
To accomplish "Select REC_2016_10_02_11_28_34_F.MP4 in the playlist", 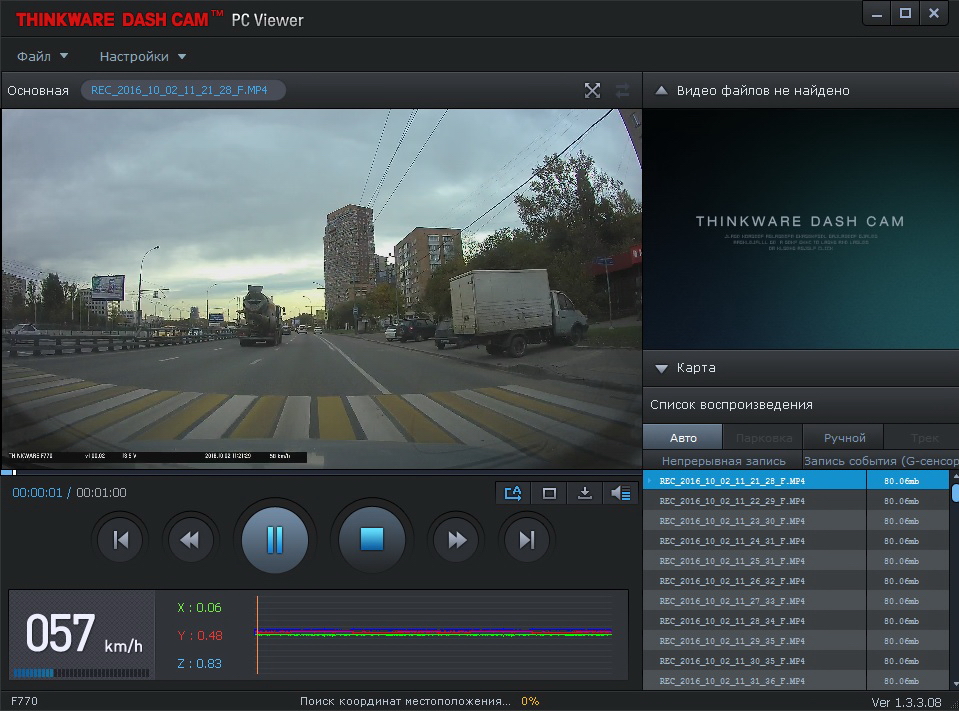I will click(796, 621).
